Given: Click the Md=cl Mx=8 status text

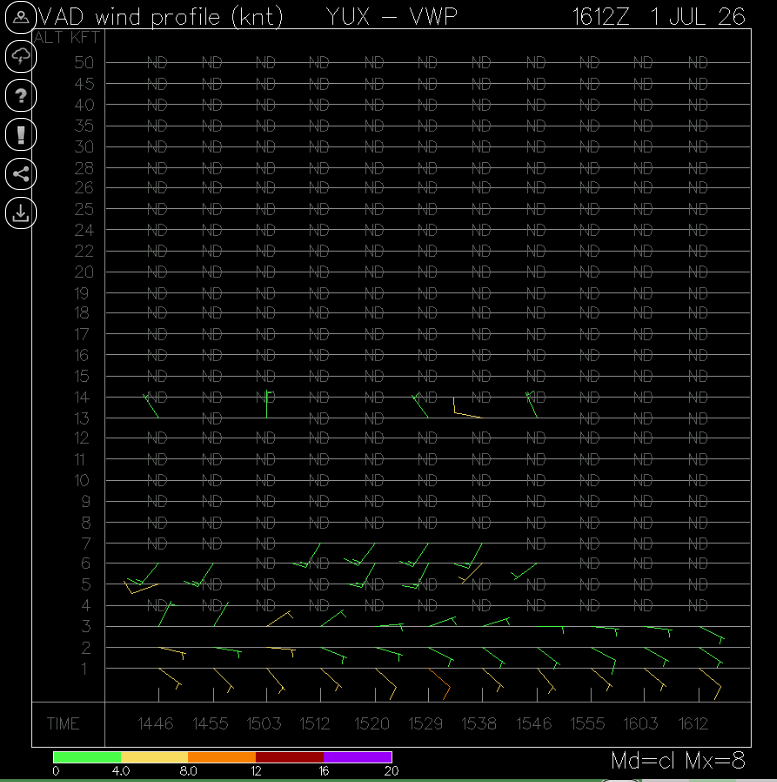Looking at the screenshot, I should click(678, 761).
